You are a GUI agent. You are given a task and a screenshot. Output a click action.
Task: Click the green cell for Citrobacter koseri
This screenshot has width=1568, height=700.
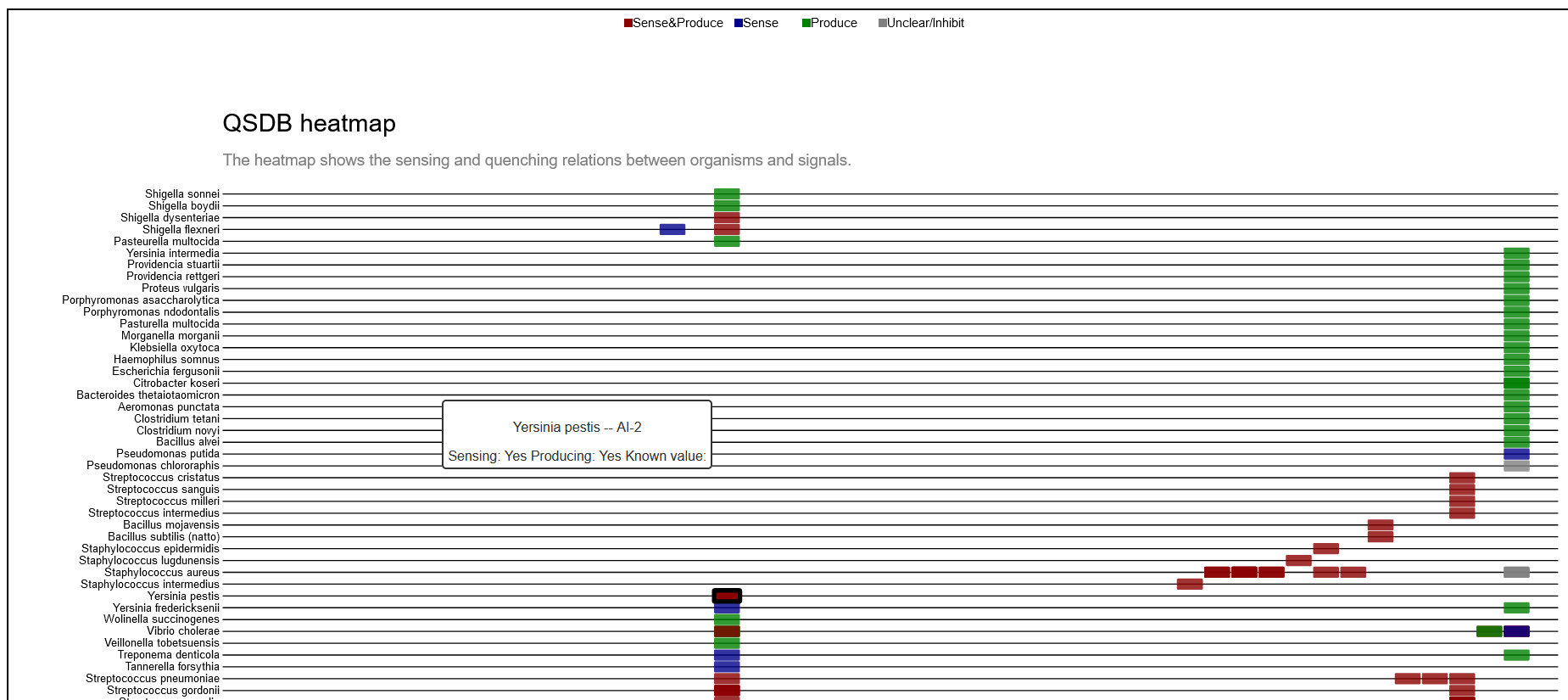[1516, 384]
